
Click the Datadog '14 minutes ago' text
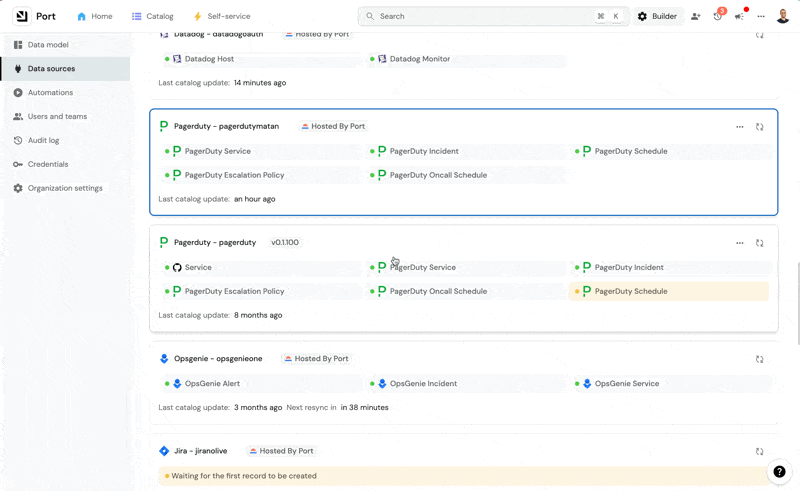tap(260, 83)
